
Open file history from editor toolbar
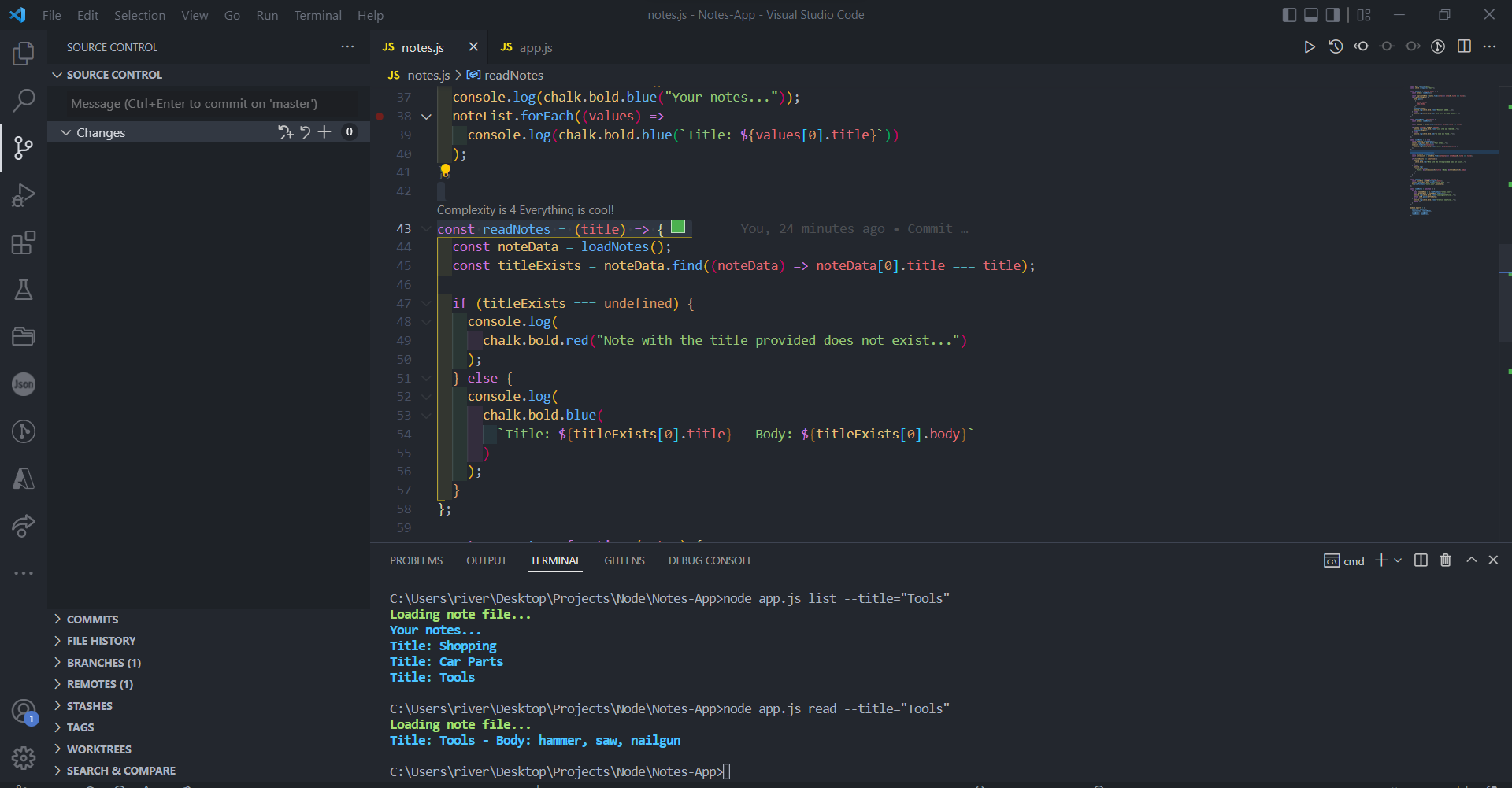coord(1336,47)
